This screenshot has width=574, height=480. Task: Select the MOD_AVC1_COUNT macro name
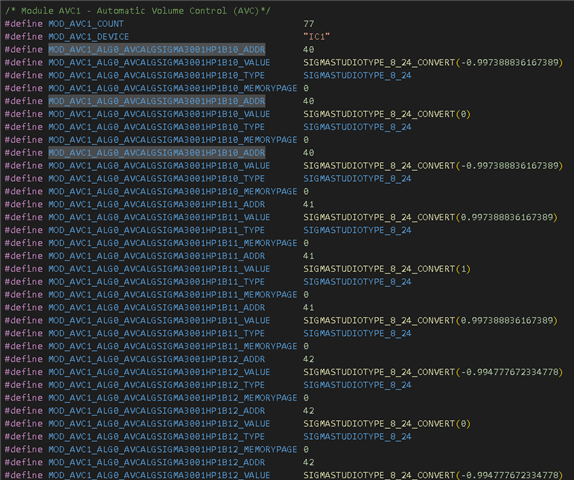pyautogui.click(x=86, y=24)
